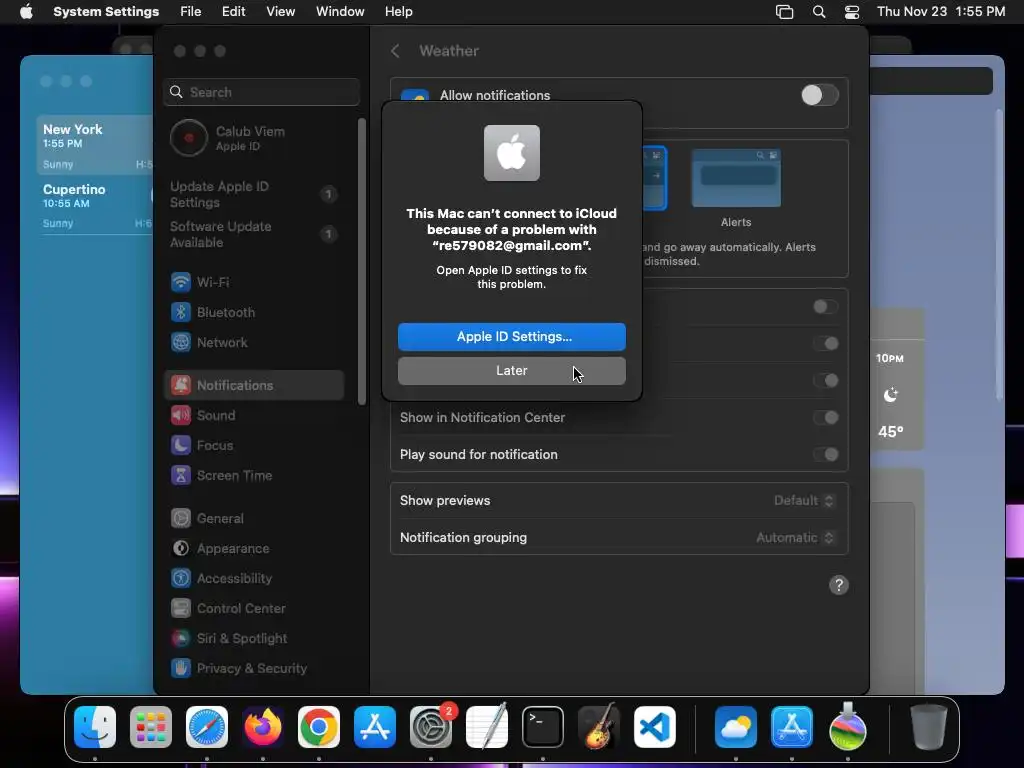Image resolution: width=1024 pixels, height=768 pixels.
Task: Select New York in the Weather window
Action: [95, 146]
